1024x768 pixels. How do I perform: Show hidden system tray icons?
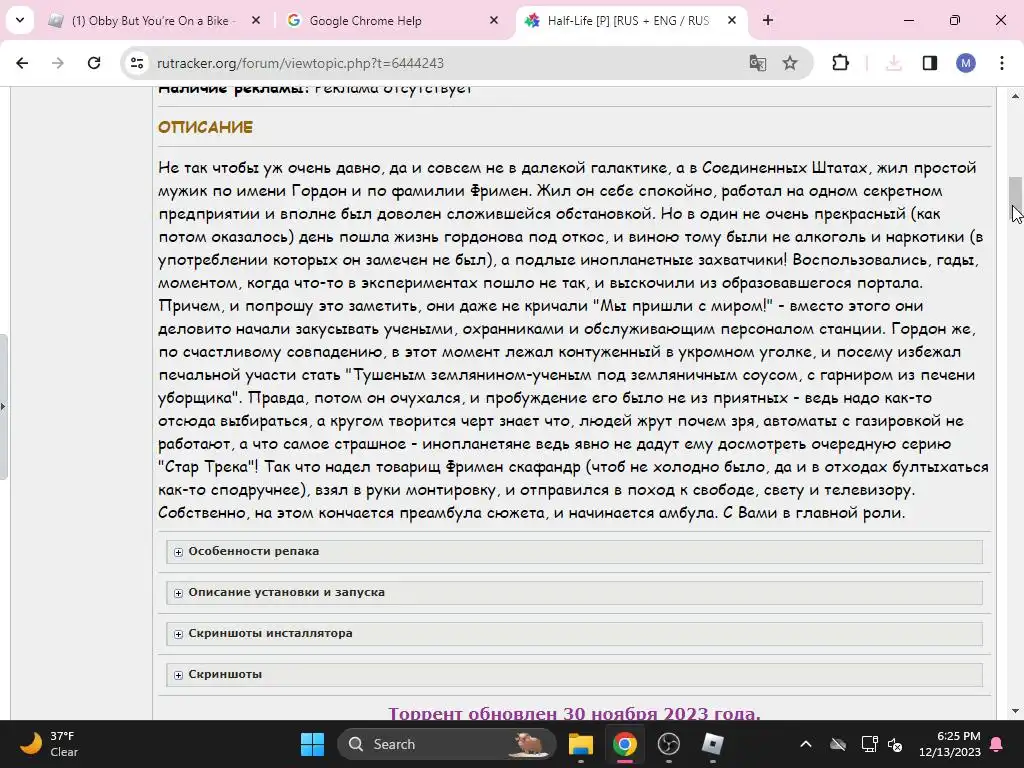coord(806,744)
